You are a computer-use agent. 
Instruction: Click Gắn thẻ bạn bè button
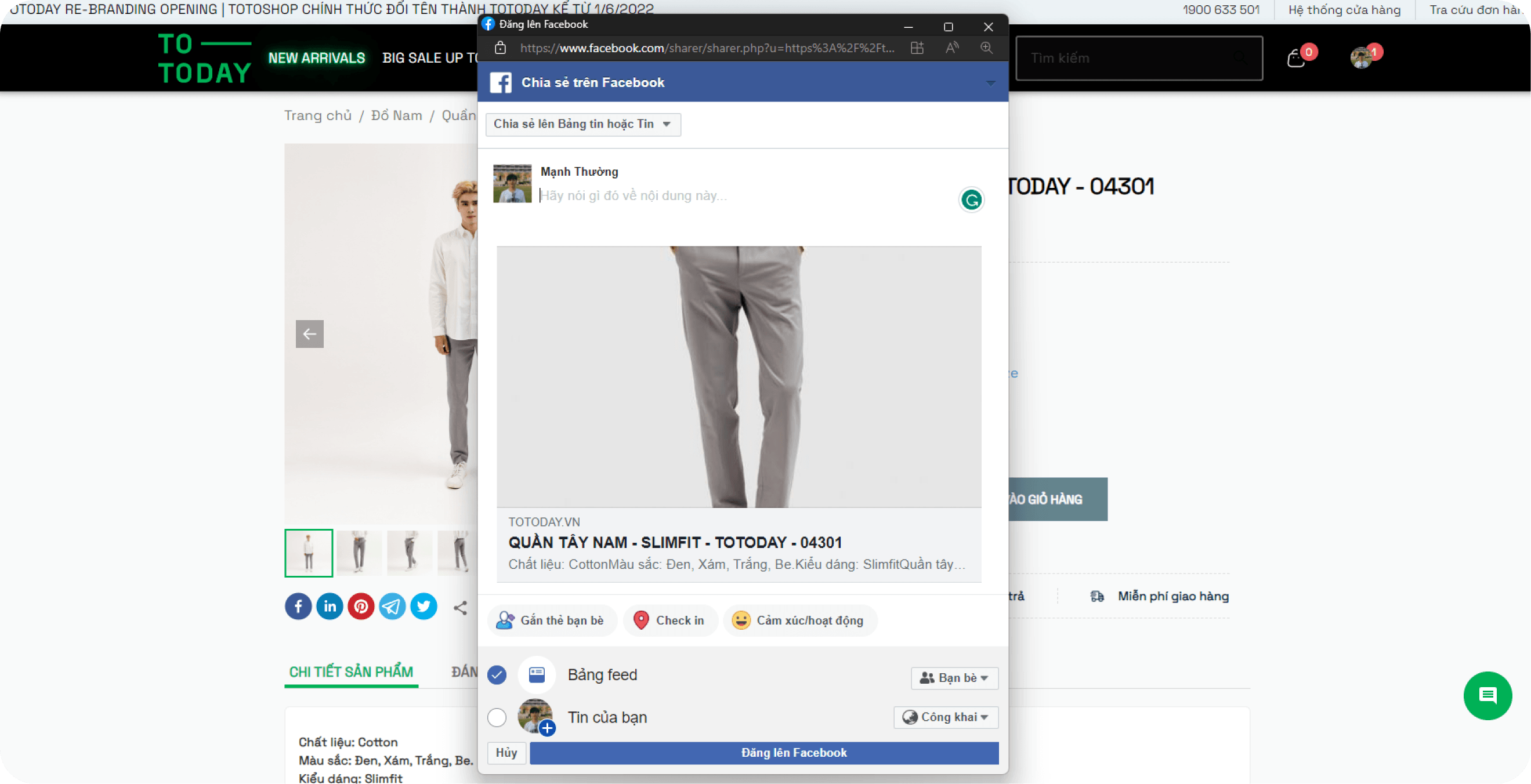[552, 620]
